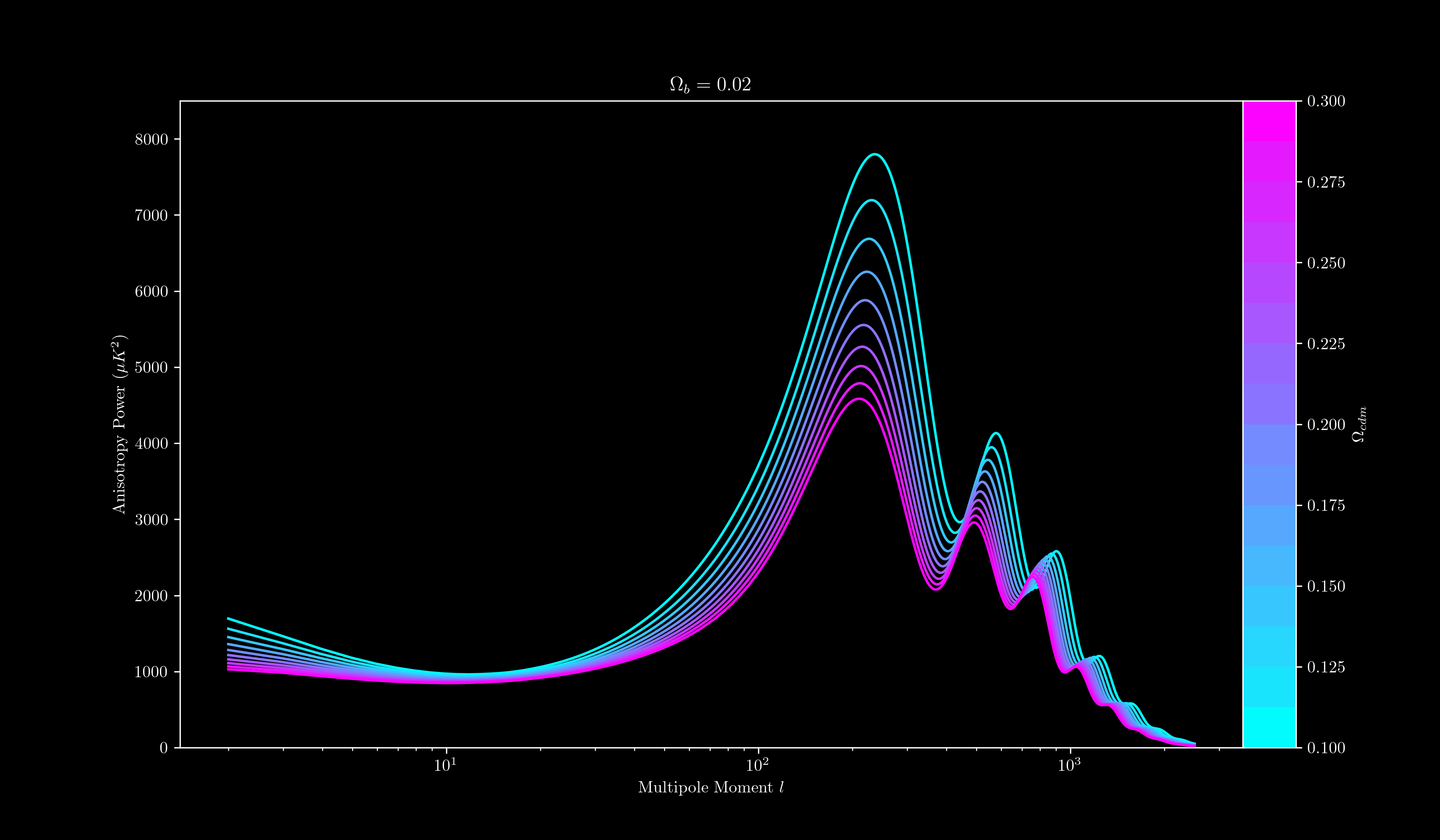Screen dimensions: 1440x840
Task: Click the colorbar tick label 0.175
Action: (x=1326, y=506)
